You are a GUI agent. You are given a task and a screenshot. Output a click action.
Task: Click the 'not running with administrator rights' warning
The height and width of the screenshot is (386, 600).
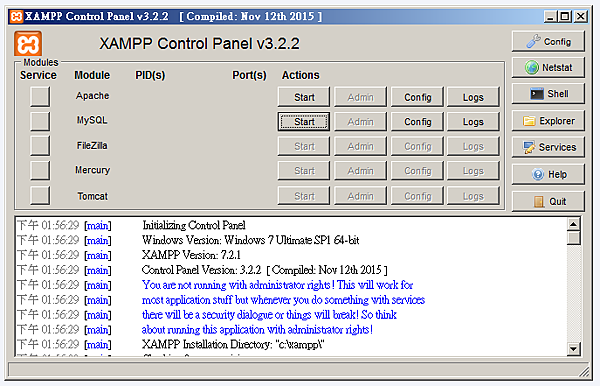pyautogui.click(x=277, y=285)
